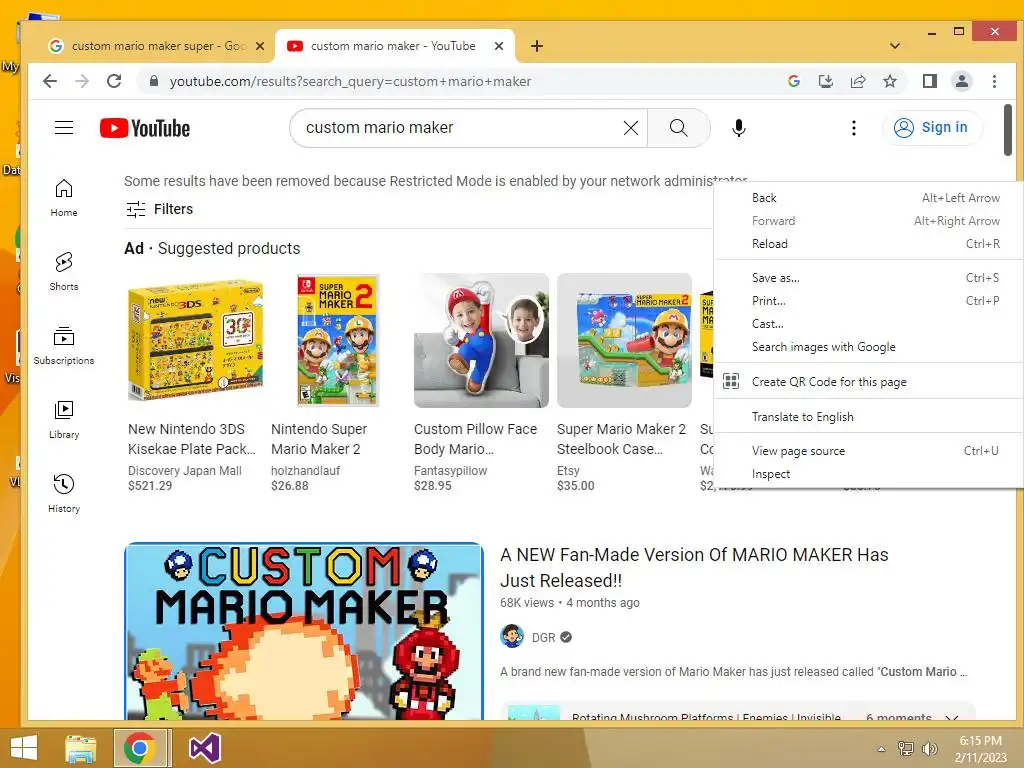Viewport: 1024px width, 768px height.
Task: Choose Back from context menu
Action: [x=869, y=198]
